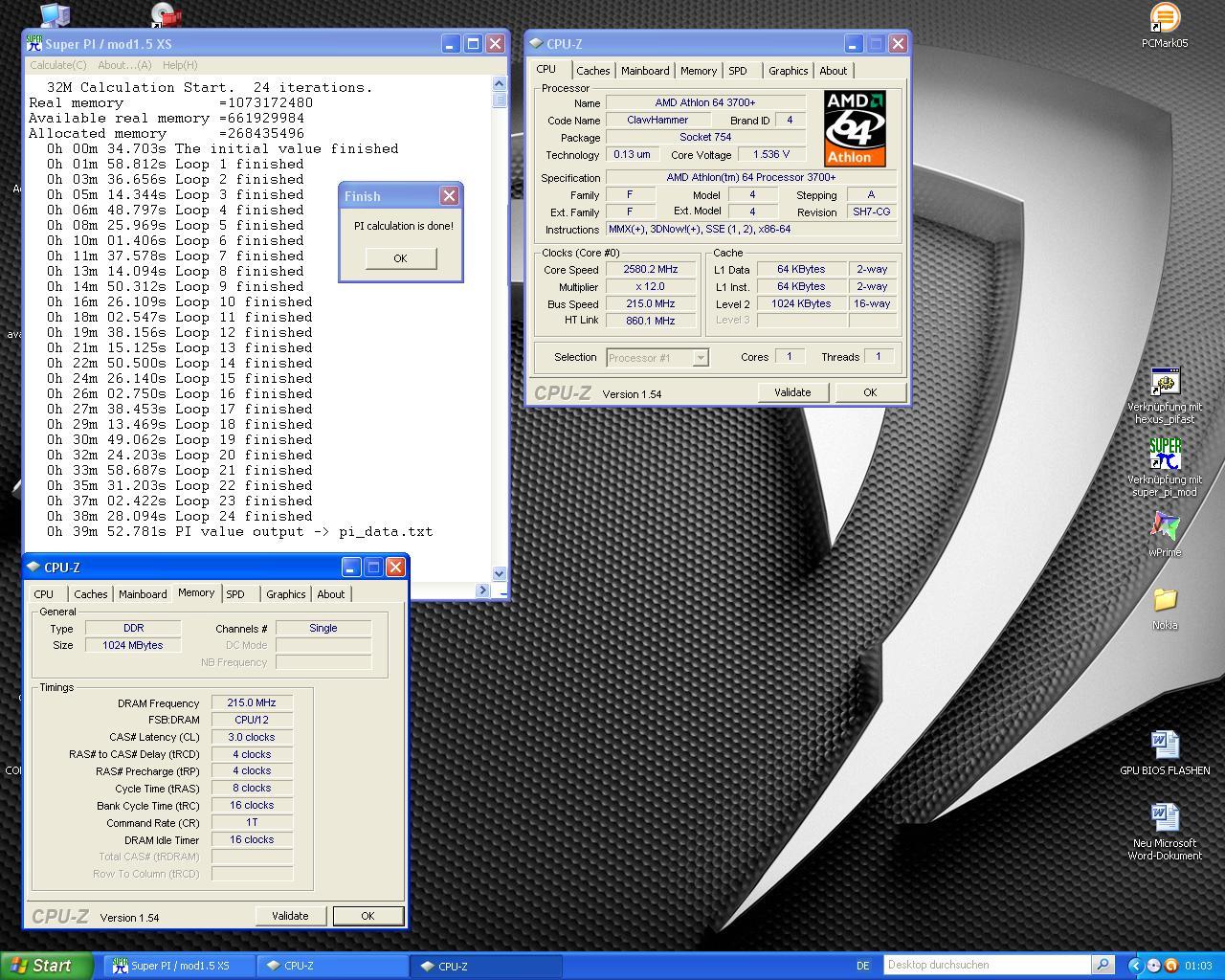Click Super PI horizontal scroll right arrow
The image size is (1225, 980).
(x=483, y=590)
